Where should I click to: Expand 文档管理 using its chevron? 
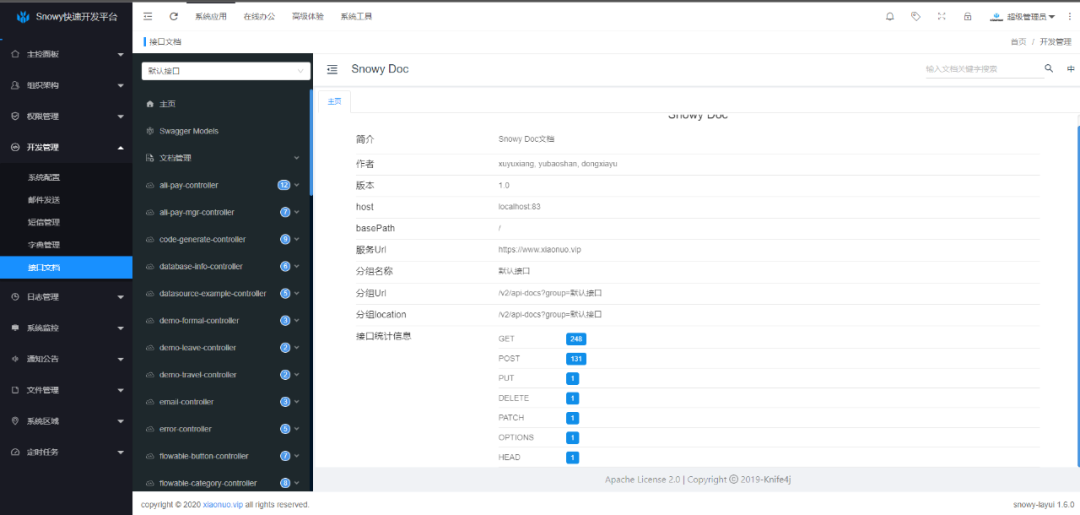pyautogui.click(x=297, y=158)
